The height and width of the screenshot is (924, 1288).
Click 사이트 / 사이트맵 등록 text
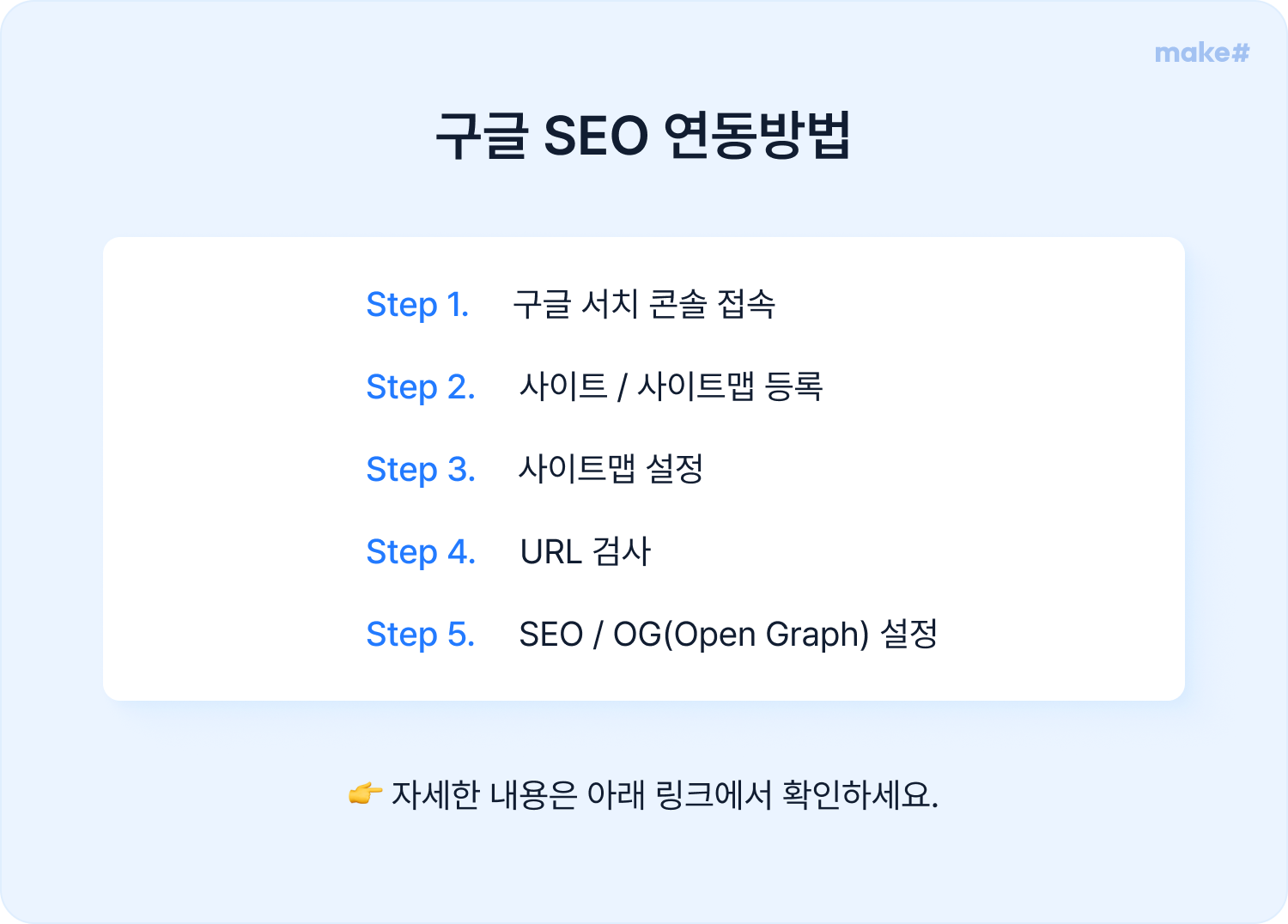[671, 386]
